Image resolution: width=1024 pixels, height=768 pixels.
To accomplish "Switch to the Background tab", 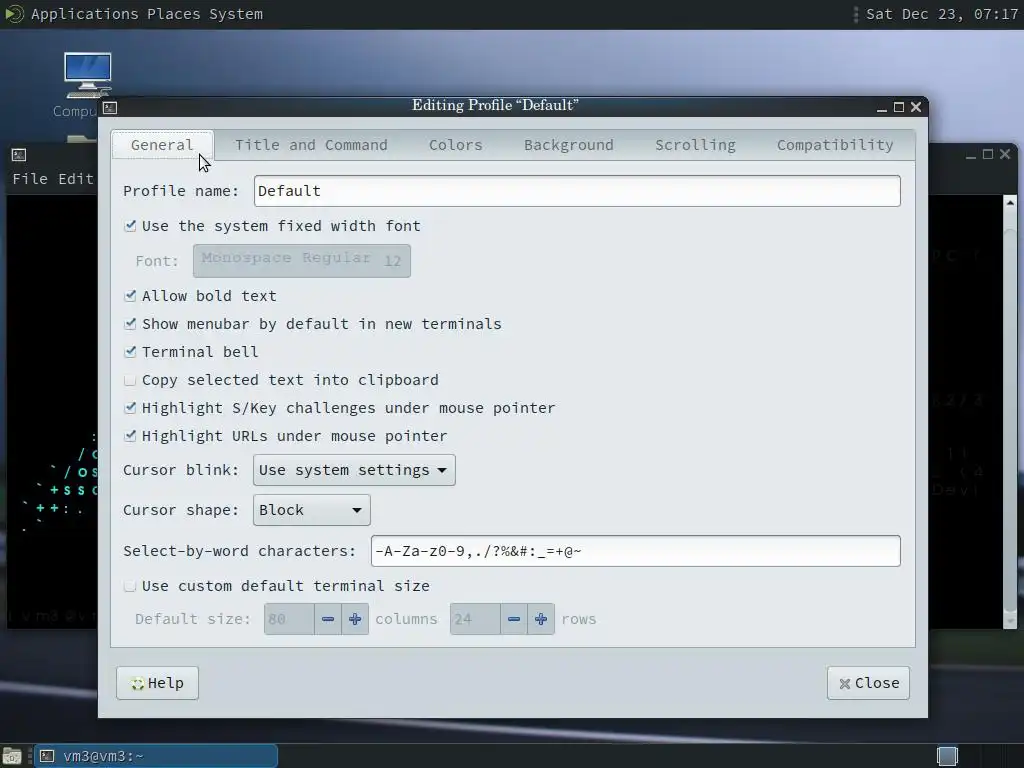I will click(x=568, y=145).
